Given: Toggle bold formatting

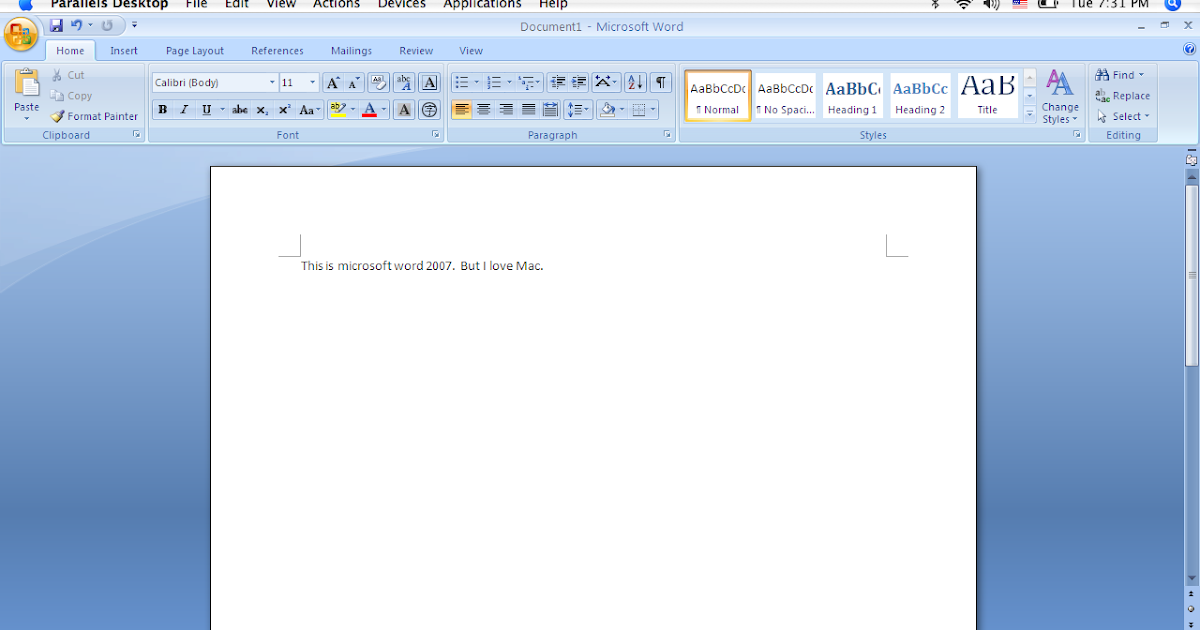Looking at the screenshot, I should coord(162,110).
